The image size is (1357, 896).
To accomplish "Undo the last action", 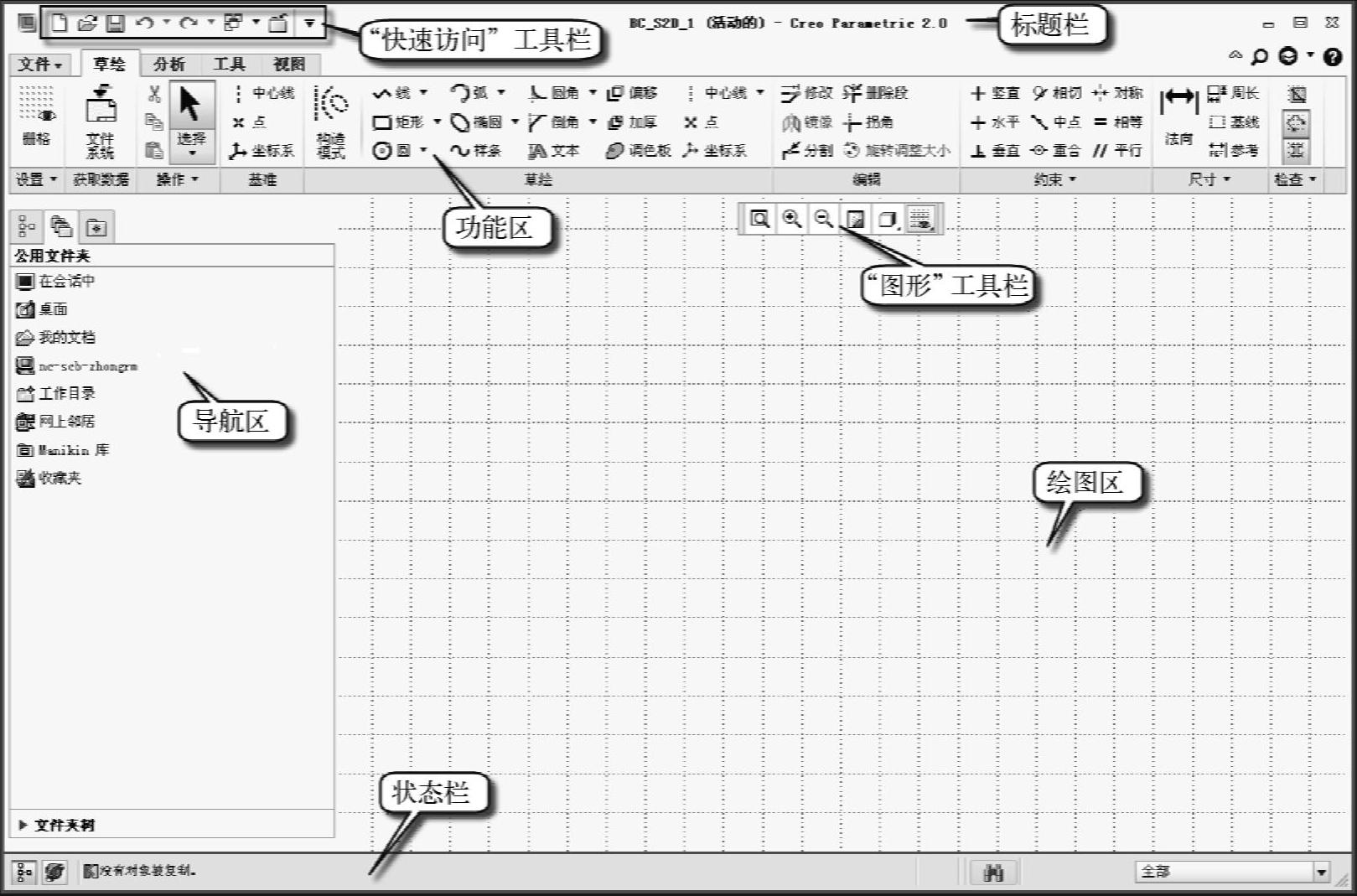I will (145, 23).
